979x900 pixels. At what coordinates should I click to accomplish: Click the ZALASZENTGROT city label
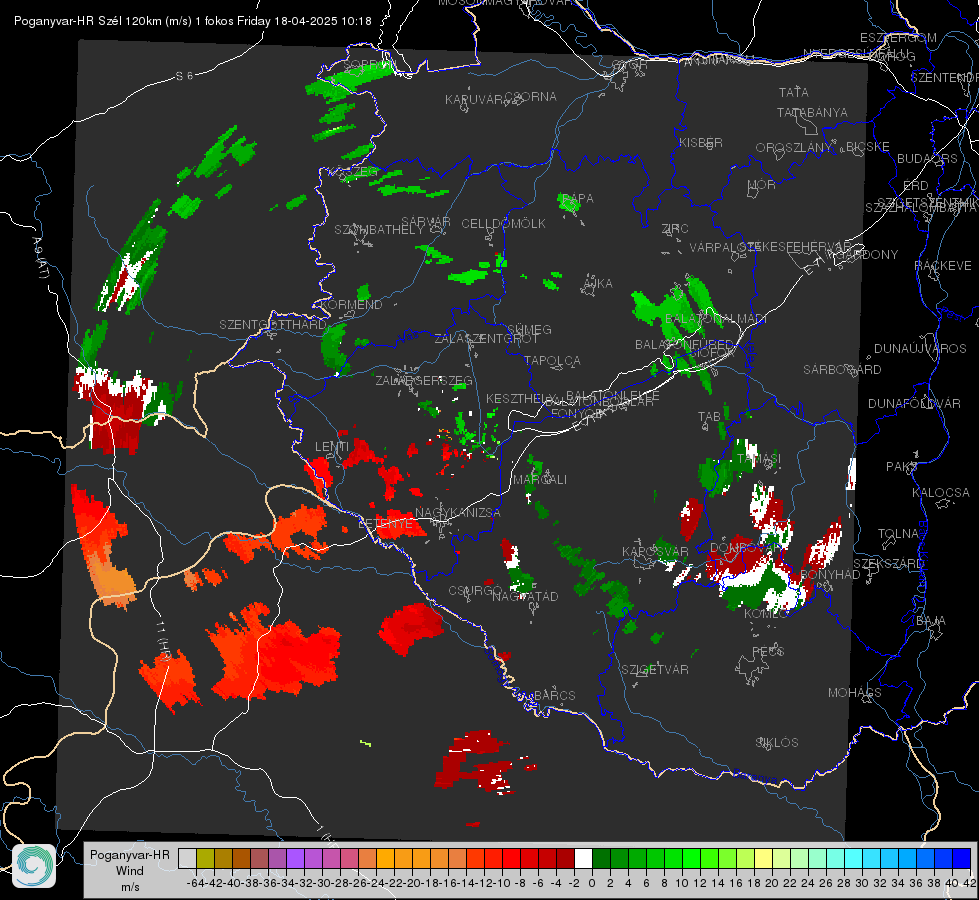point(486,339)
